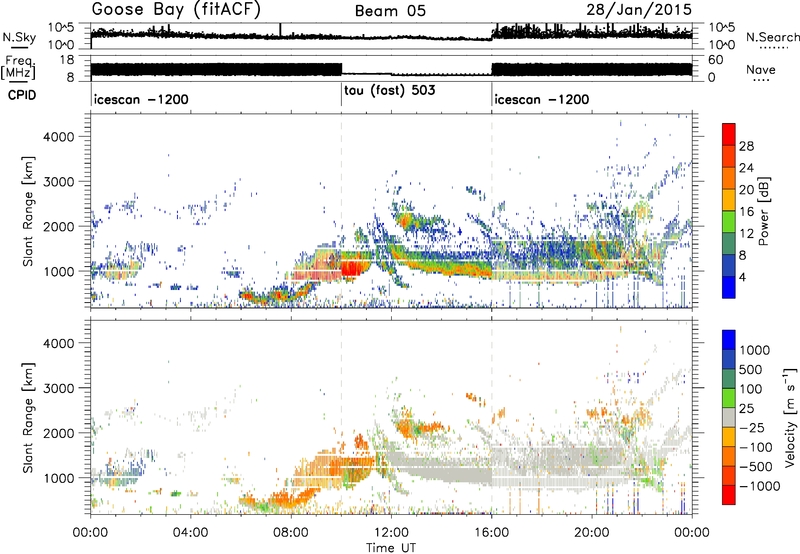The height and width of the screenshot is (554, 800).
Task: Click the 'Time UT' axis title
Action: [x=391, y=547]
